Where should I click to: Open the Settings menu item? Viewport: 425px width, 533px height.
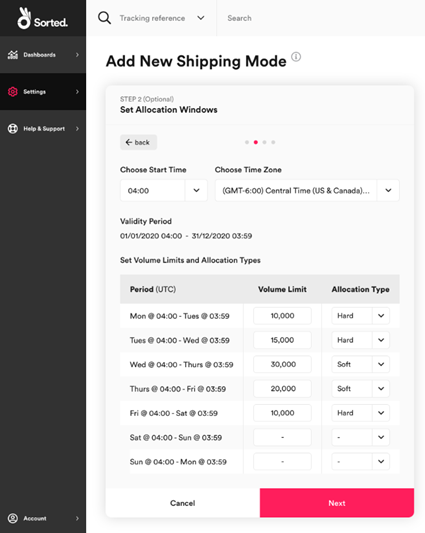43,91
